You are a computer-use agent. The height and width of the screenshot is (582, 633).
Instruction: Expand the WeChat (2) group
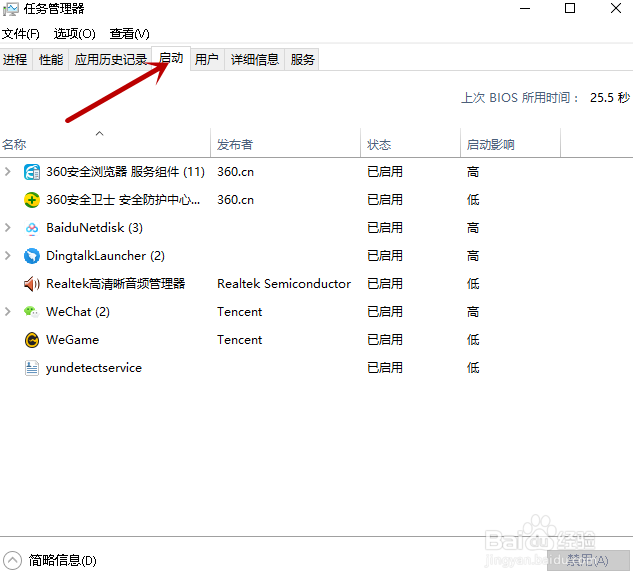pos(8,312)
